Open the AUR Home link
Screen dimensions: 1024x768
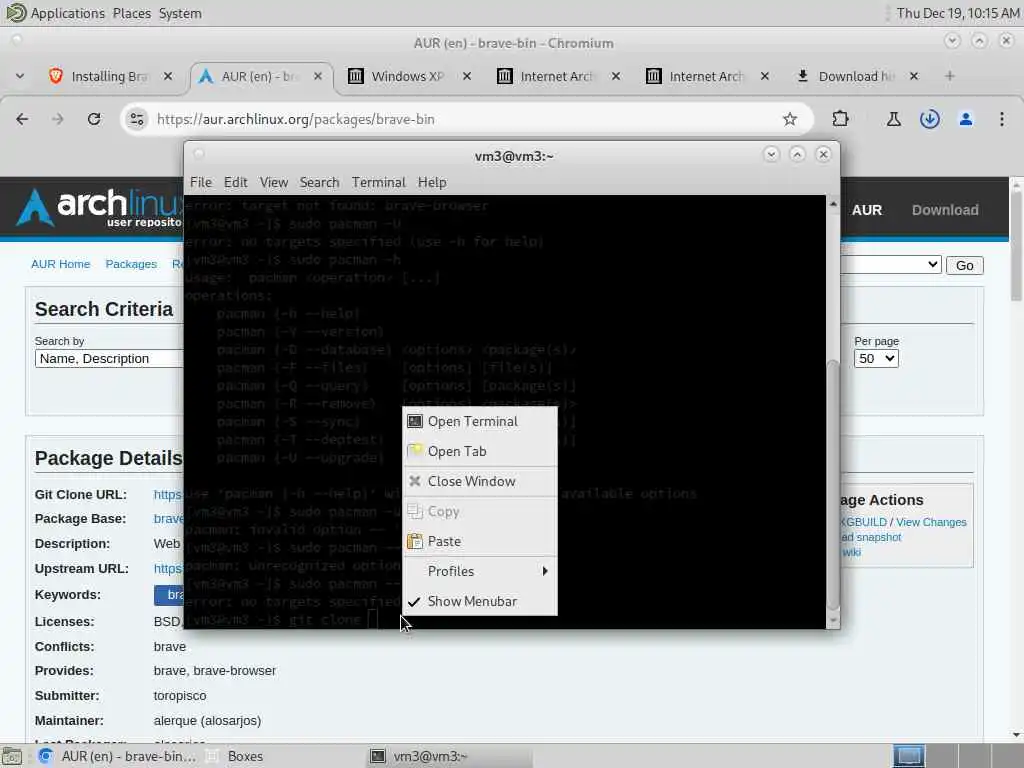click(x=61, y=264)
